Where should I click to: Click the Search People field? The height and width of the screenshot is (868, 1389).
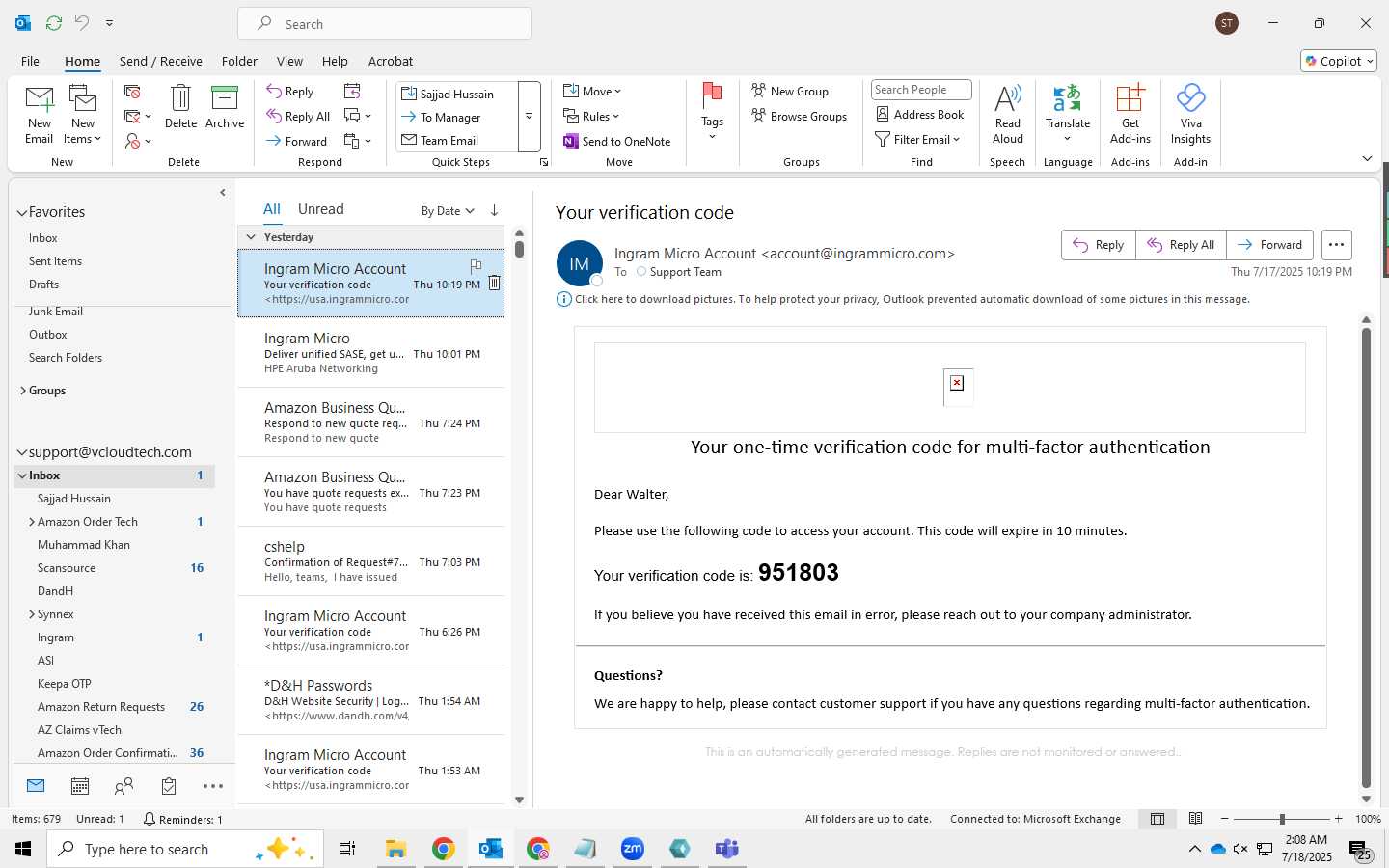[921, 90]
